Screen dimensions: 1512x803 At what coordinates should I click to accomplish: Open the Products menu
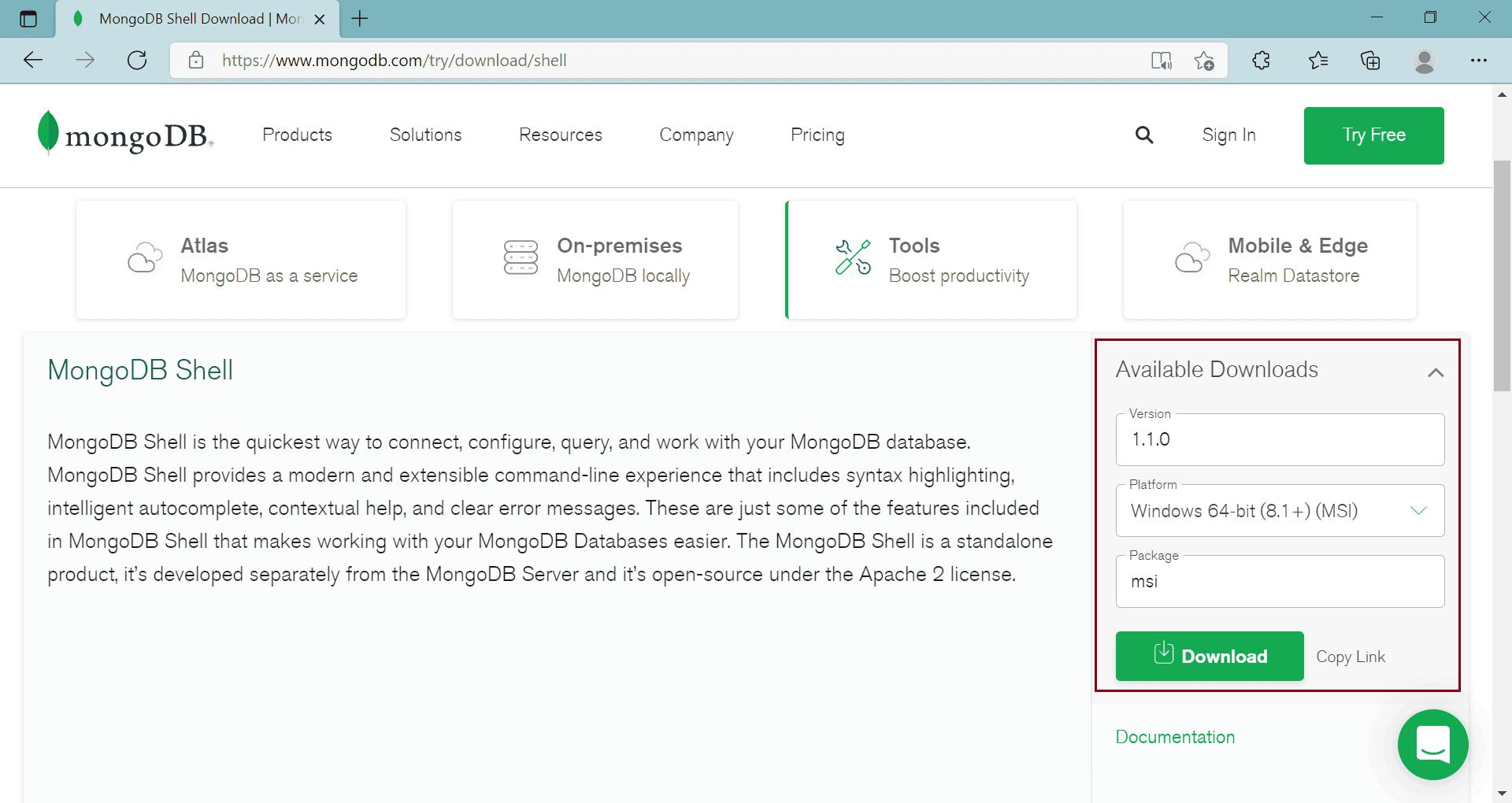pyautogui.click(x=297, y=135)
